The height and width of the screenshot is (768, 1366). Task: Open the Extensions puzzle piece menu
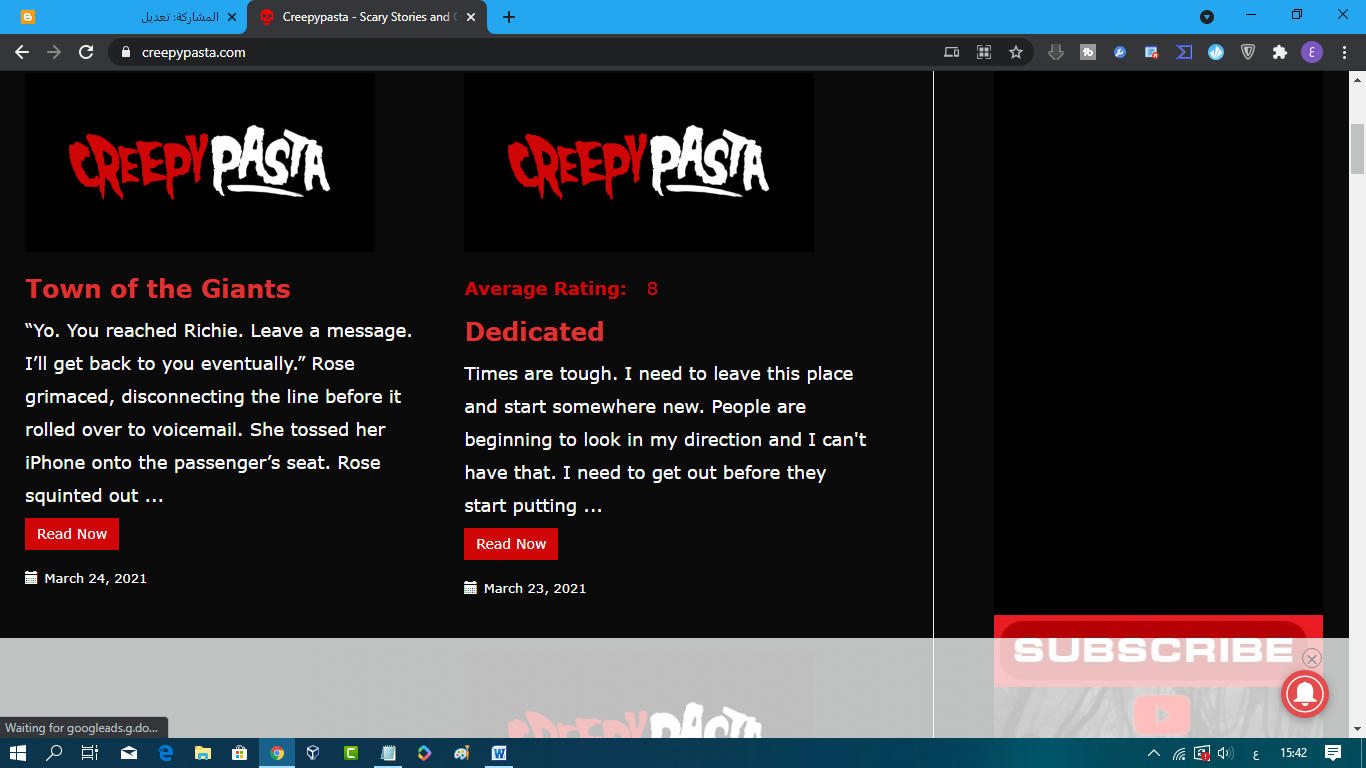coord(1280,52)
